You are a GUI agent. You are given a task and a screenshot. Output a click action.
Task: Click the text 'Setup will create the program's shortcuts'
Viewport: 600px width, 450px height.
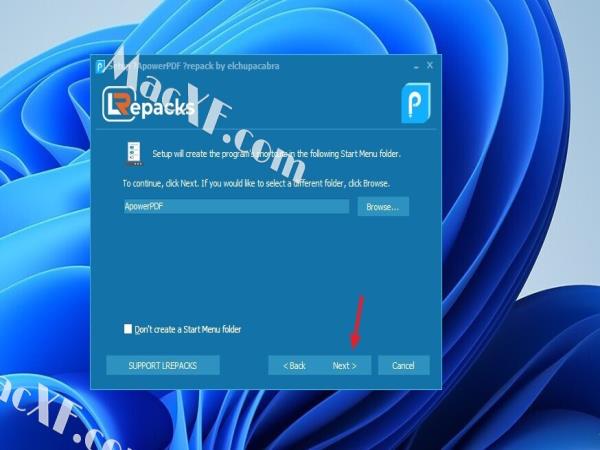(x=220, y=154)
